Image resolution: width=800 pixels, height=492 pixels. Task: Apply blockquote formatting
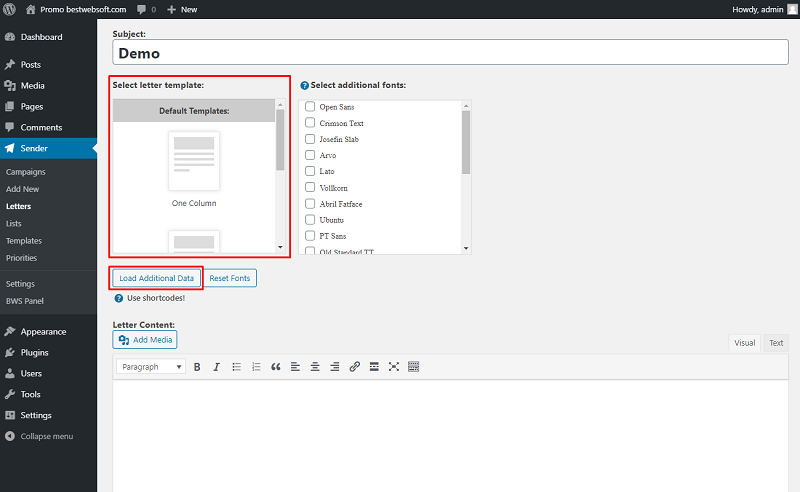tap(276, 366)
